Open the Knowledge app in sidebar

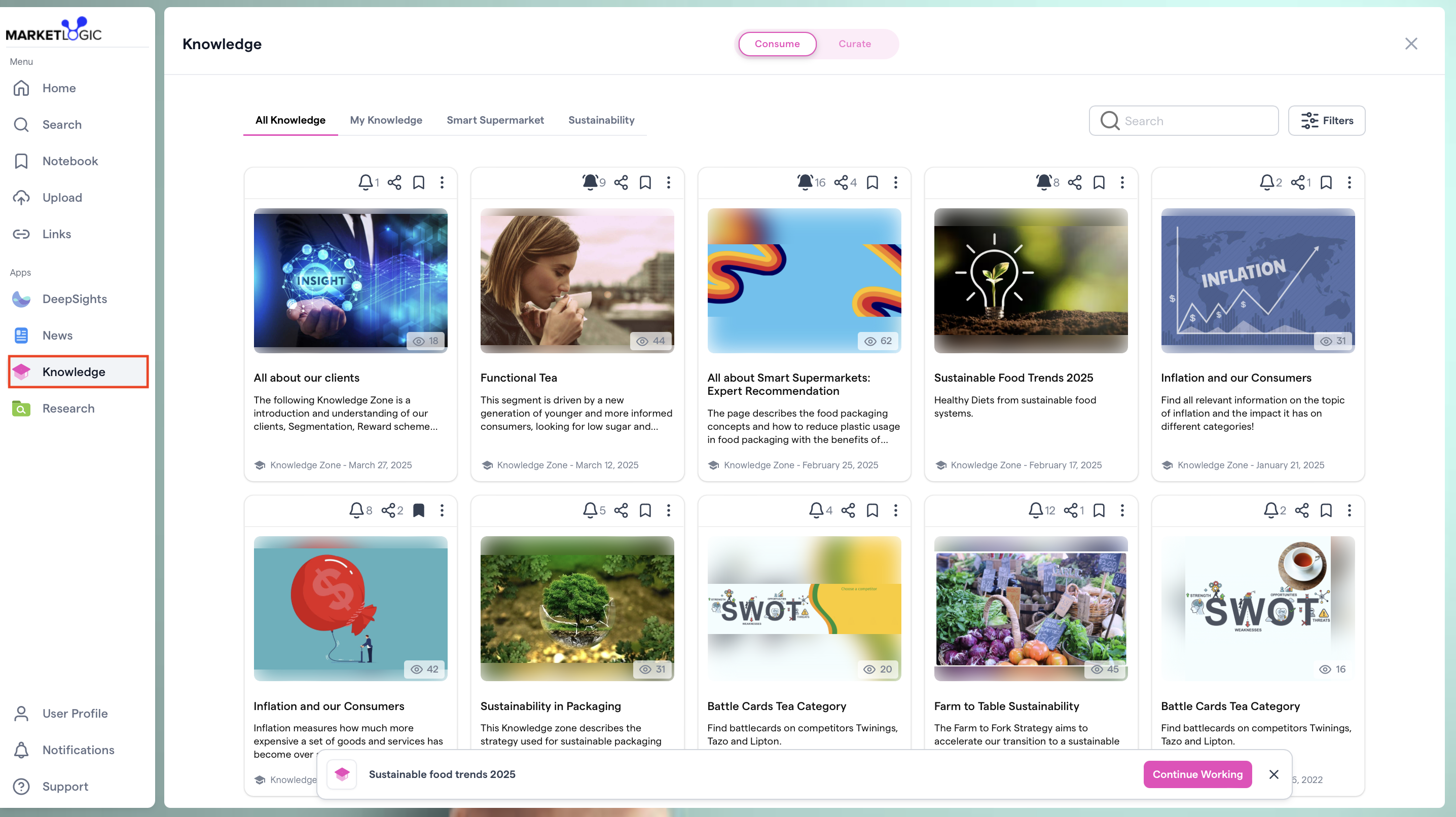(78, 372)
